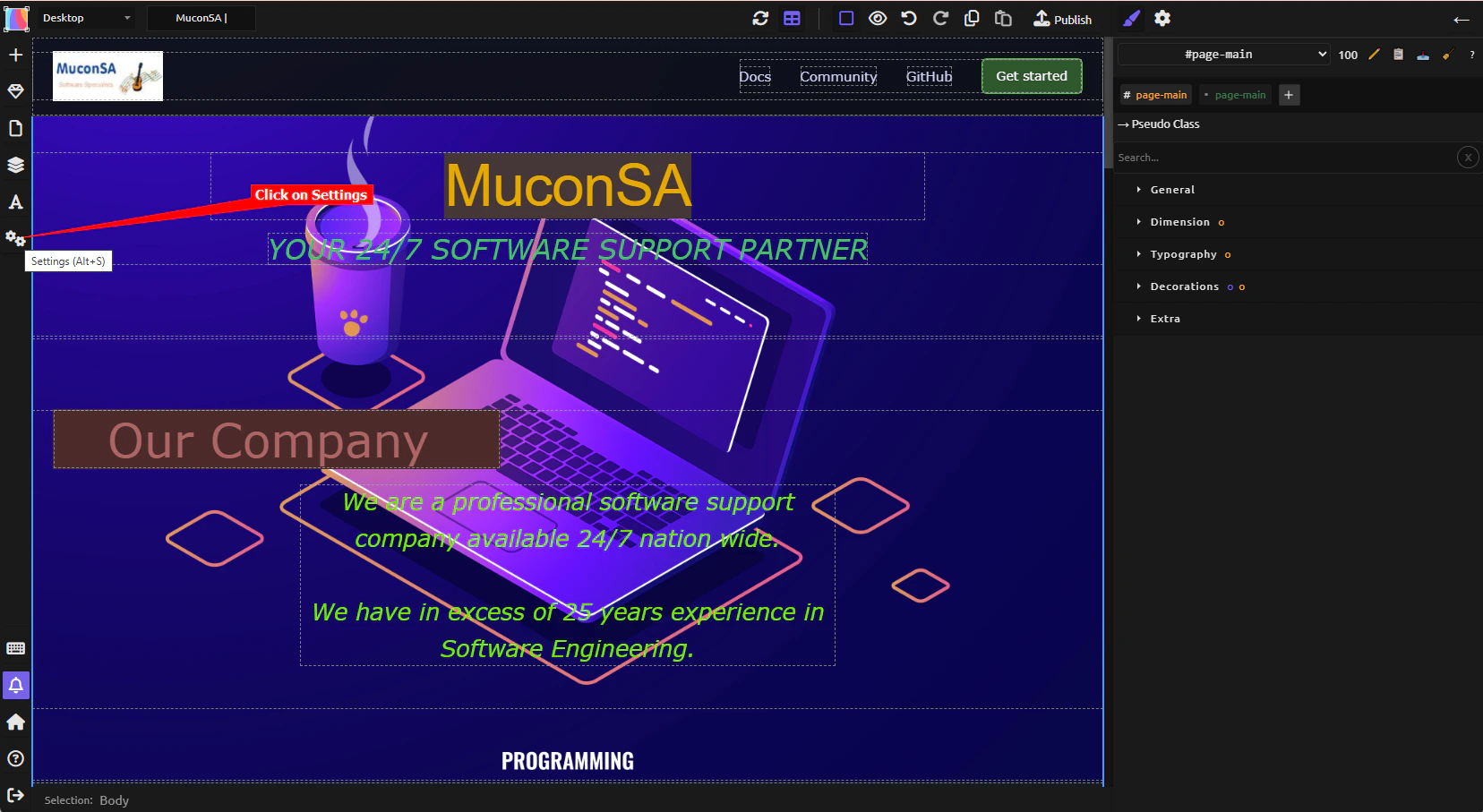Click the GitHub nav link

(929, 76)
